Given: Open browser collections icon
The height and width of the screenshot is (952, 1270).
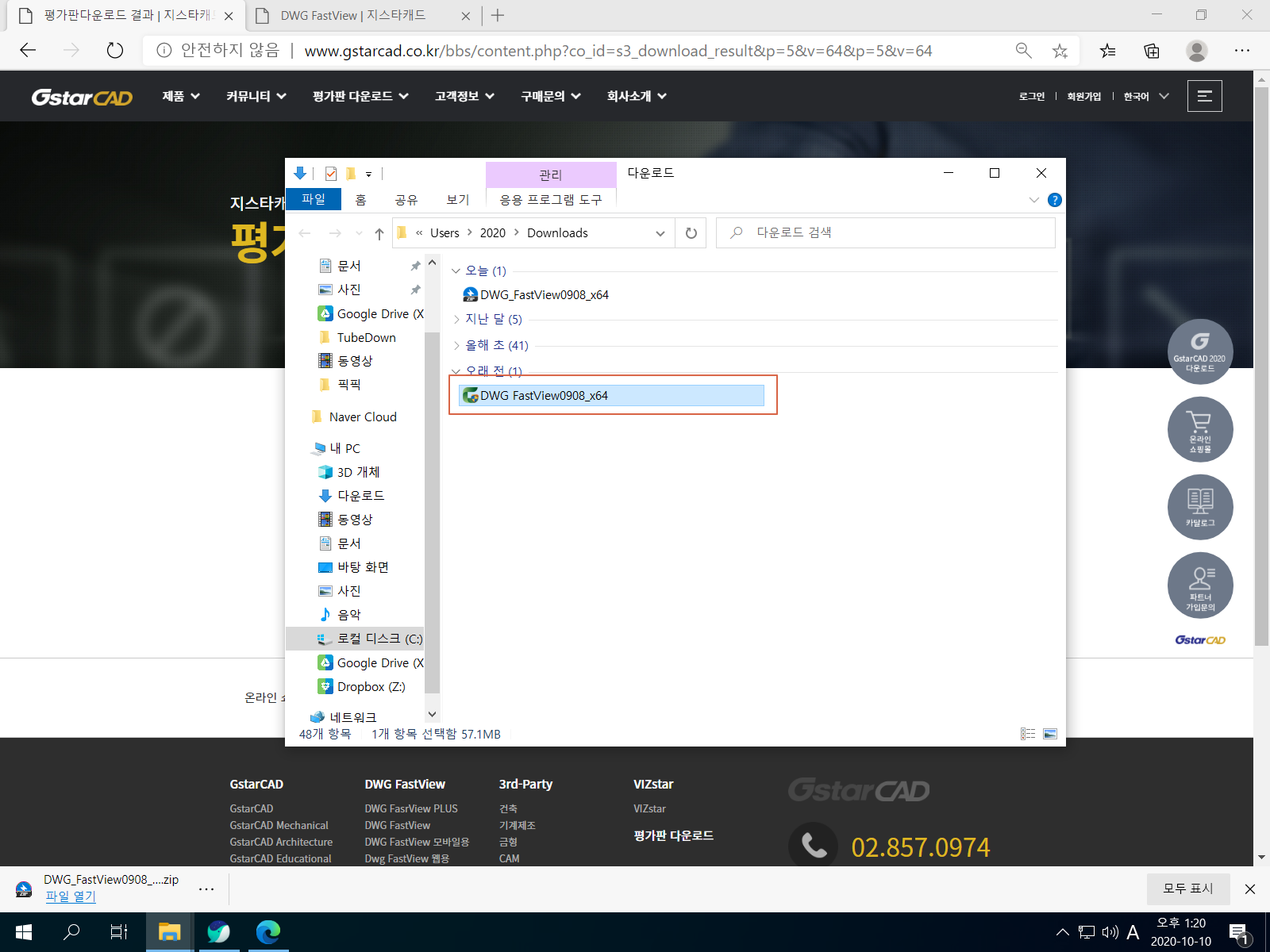Looking at the screenshot, I should (x=1152, y=51).
